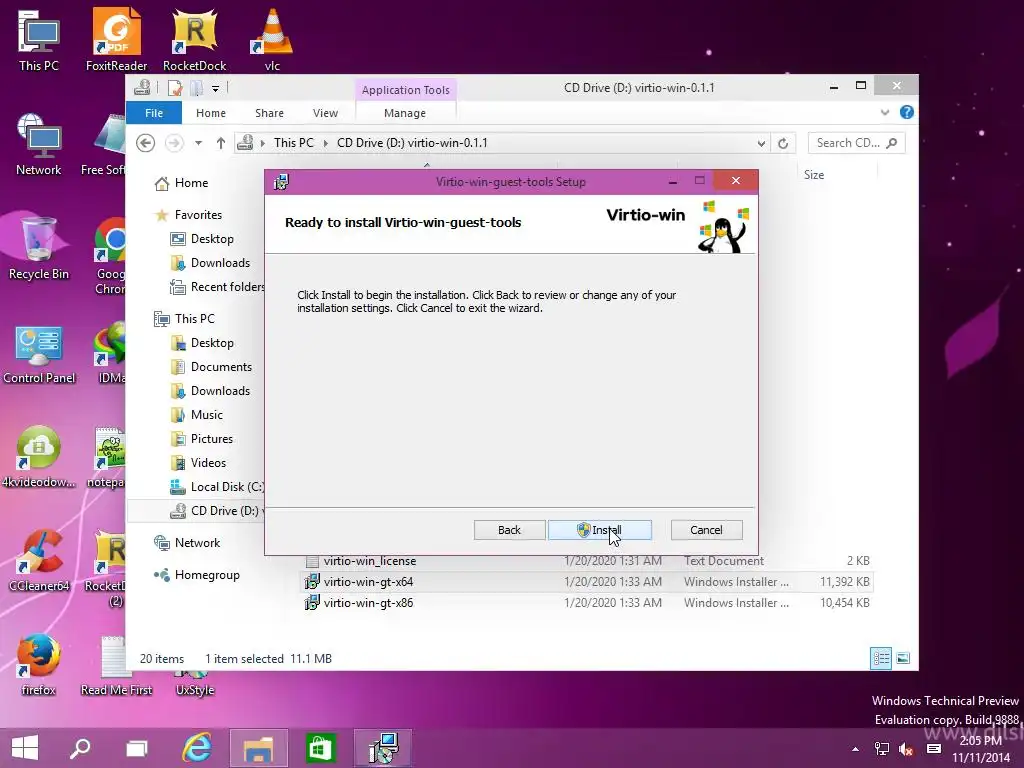This screenshot has width=1024, height=768.
Task: Open vlc desktop shortcut
Action: [272, 40]
